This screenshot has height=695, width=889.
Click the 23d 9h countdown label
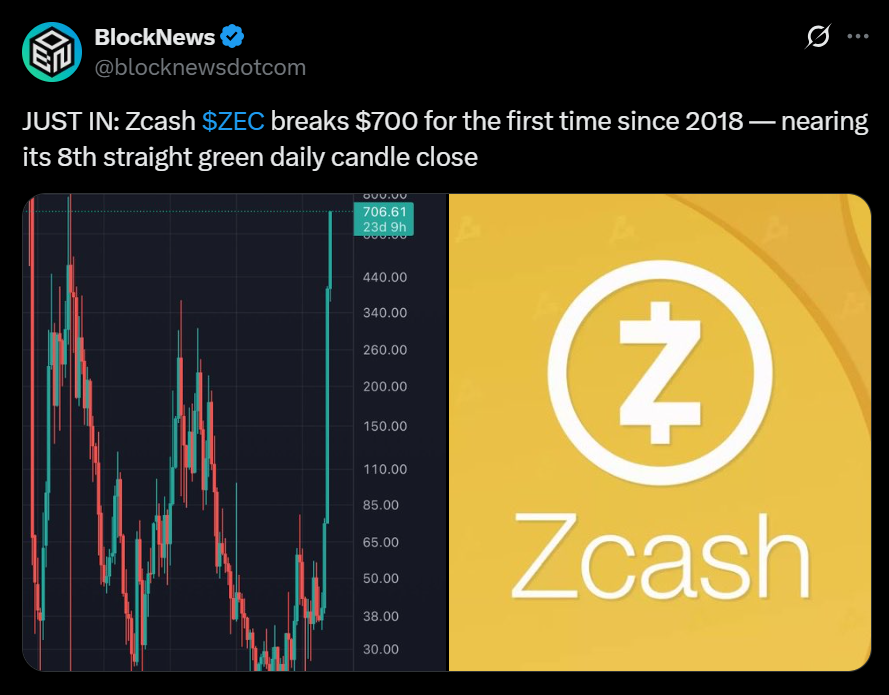click(x=384, y=226)
